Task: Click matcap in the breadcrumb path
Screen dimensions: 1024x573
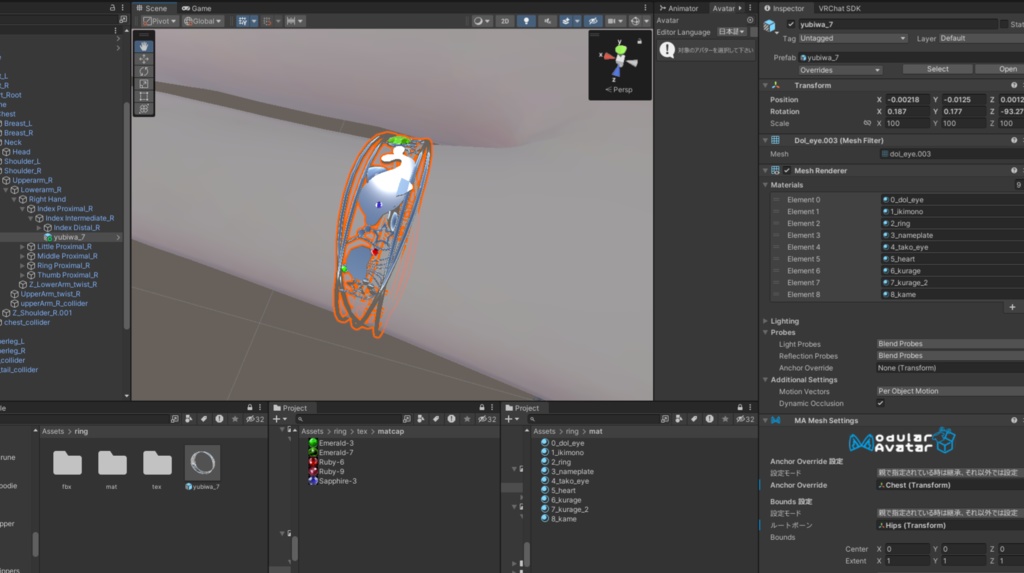Action: [x=391, y=431]
